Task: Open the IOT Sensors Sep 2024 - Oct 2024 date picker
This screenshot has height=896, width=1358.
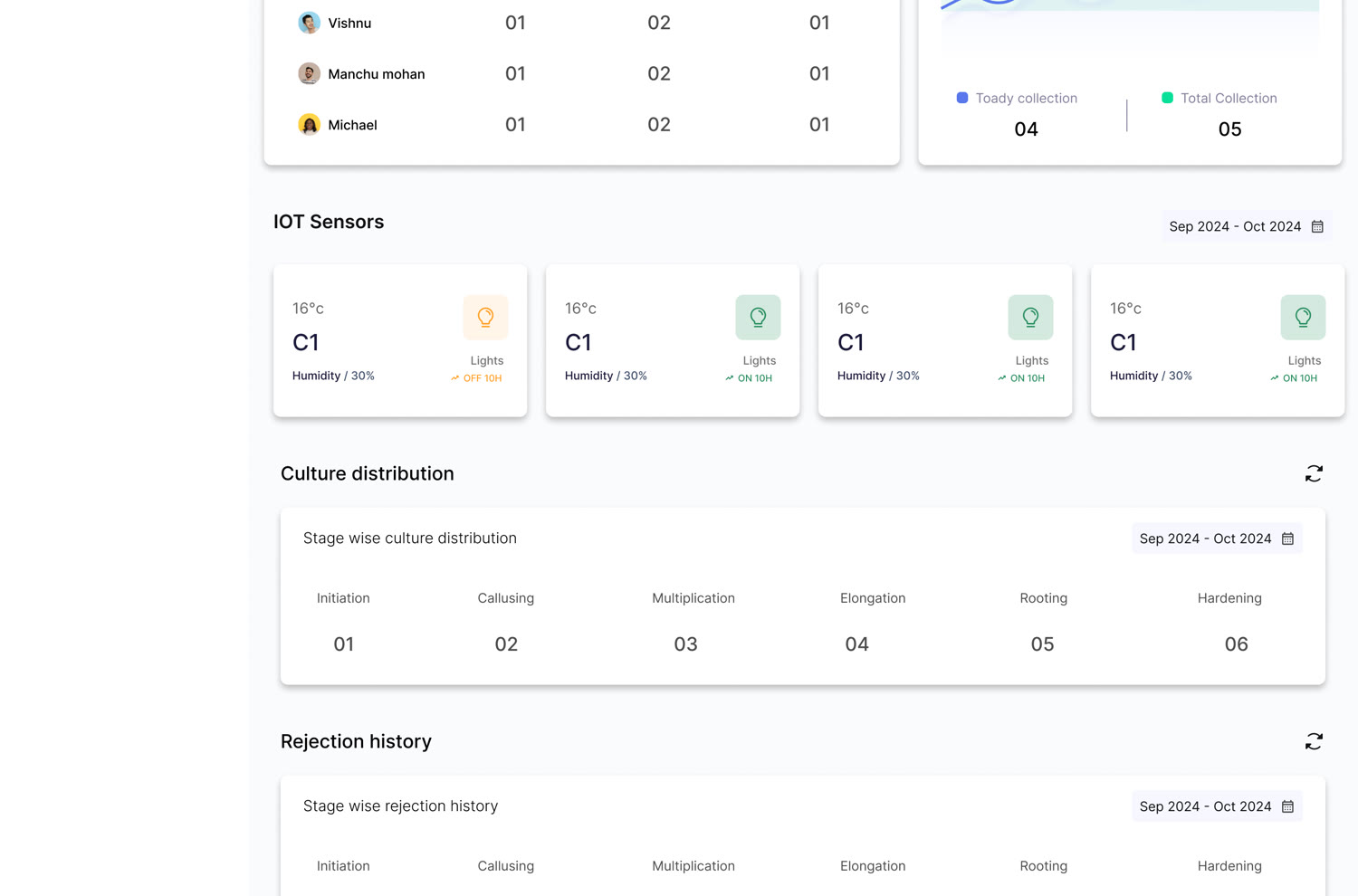Action: pyautogui.click(x=1247, y=226)
